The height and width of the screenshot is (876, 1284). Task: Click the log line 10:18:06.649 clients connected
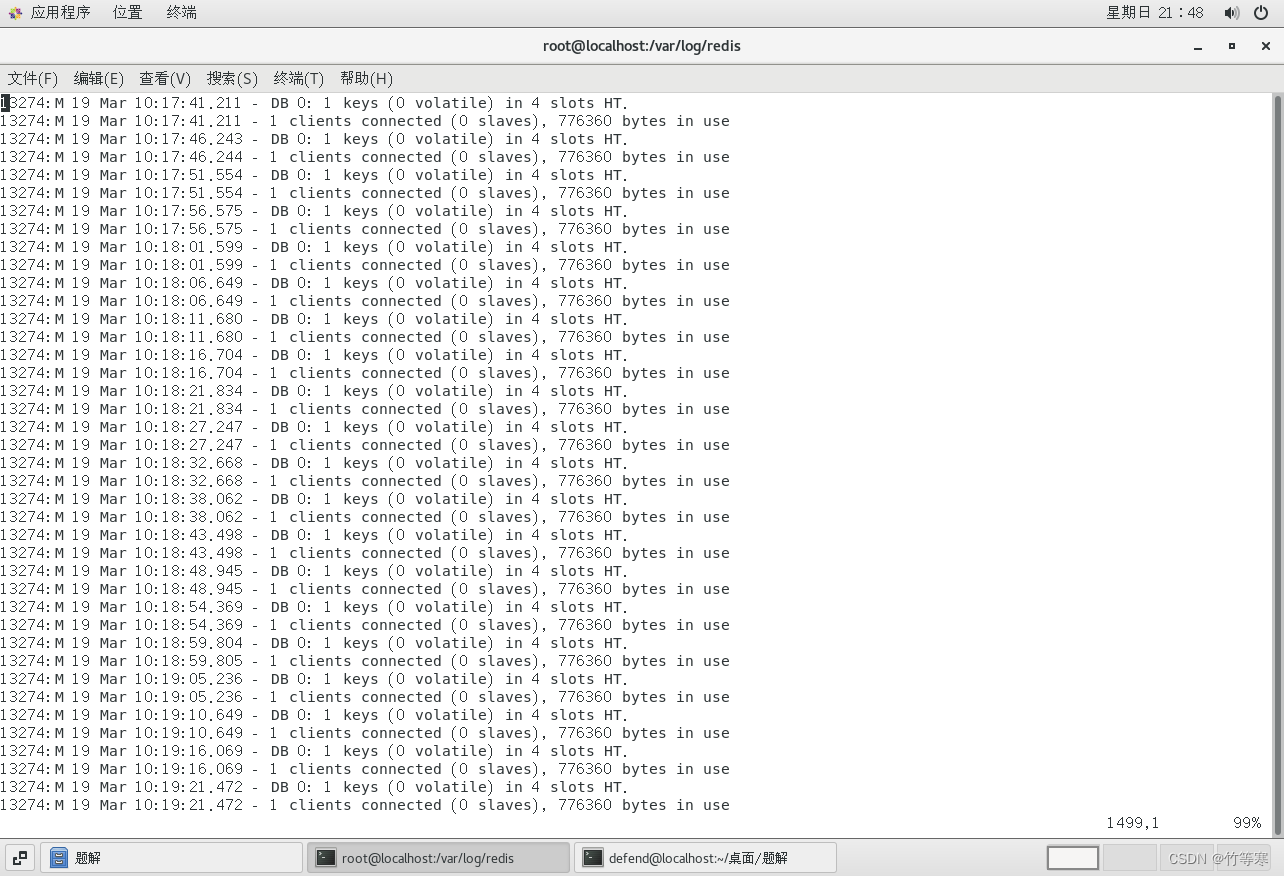pos(365,301)
